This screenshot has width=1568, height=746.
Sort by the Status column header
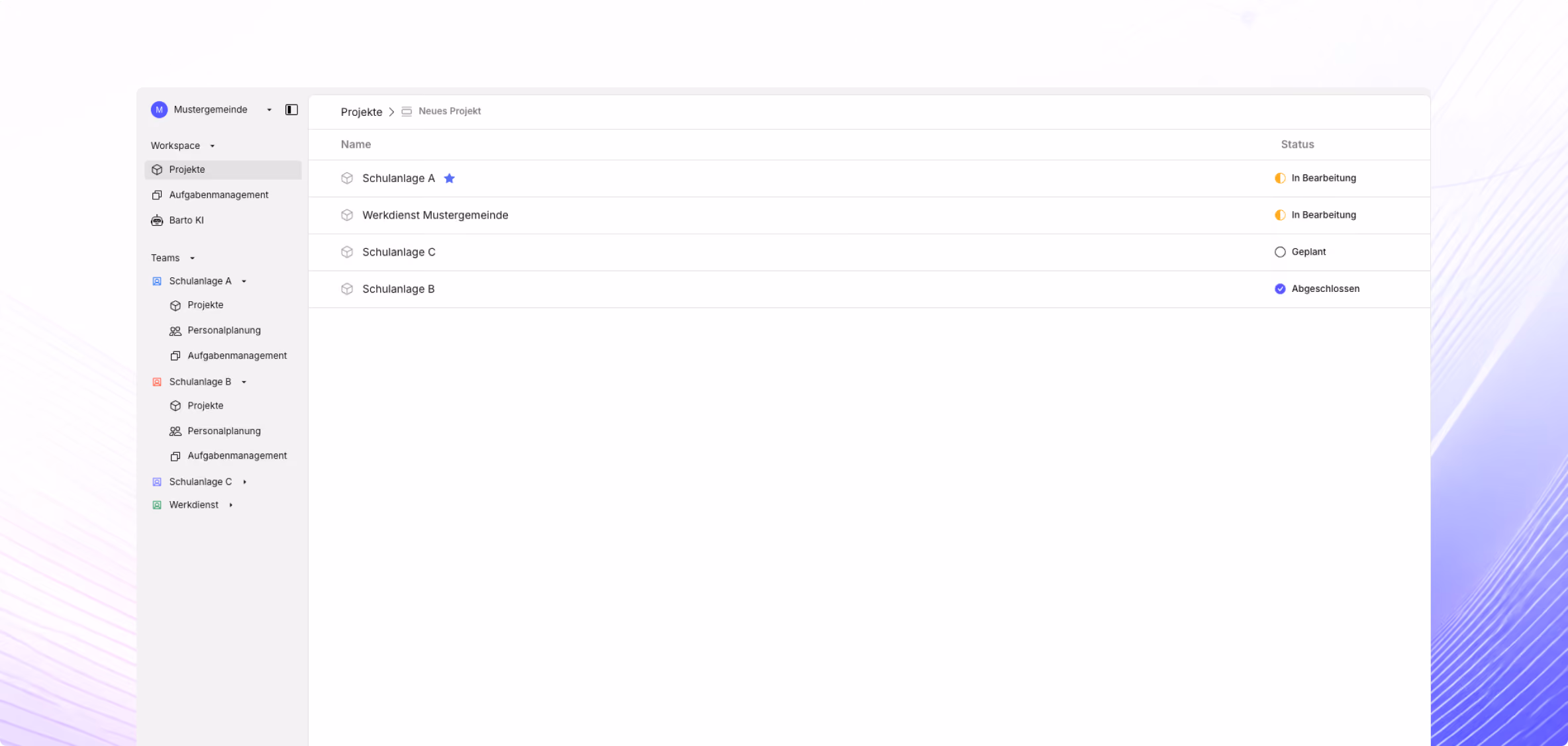click(1297, 144)
